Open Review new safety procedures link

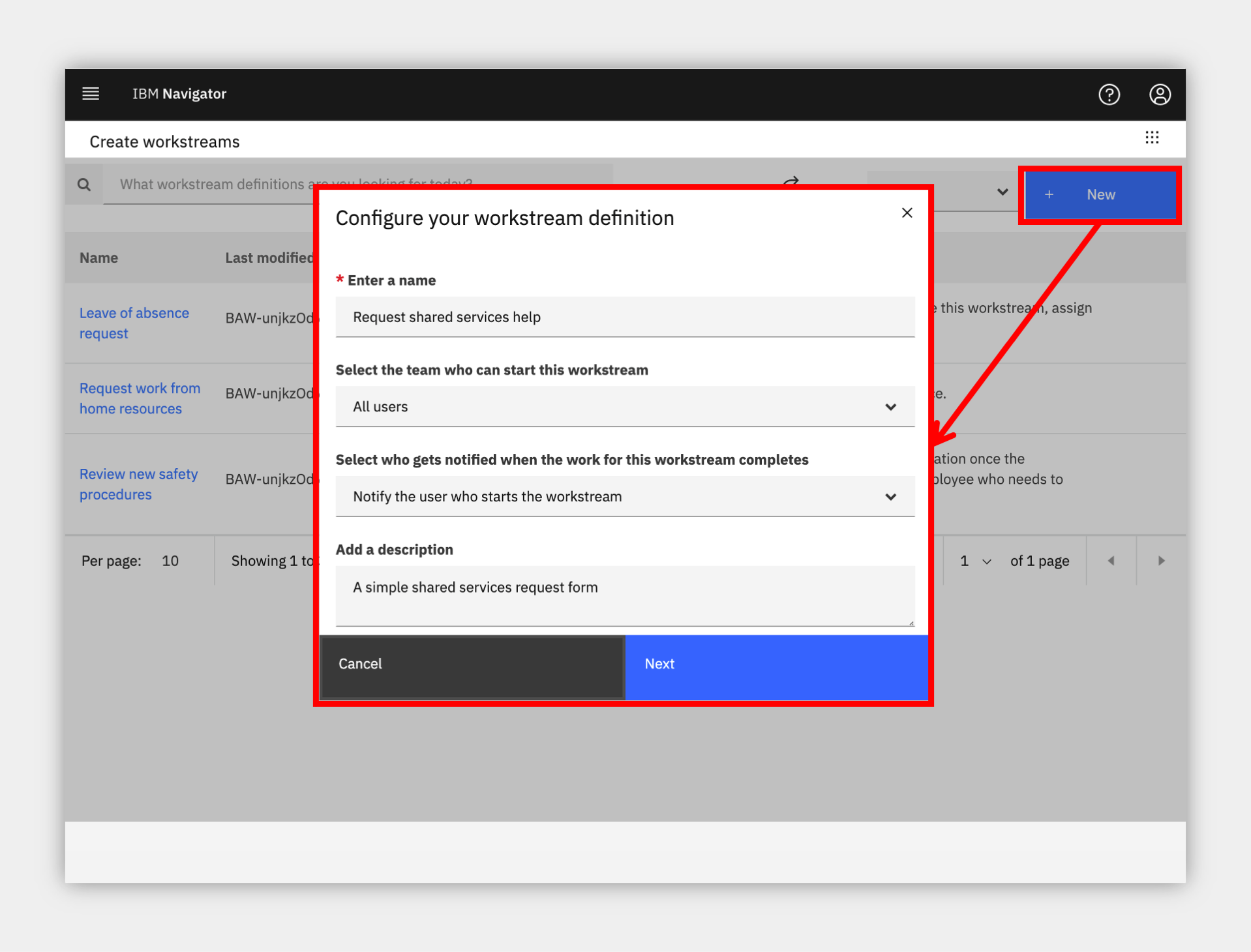[x=138, y=484]
